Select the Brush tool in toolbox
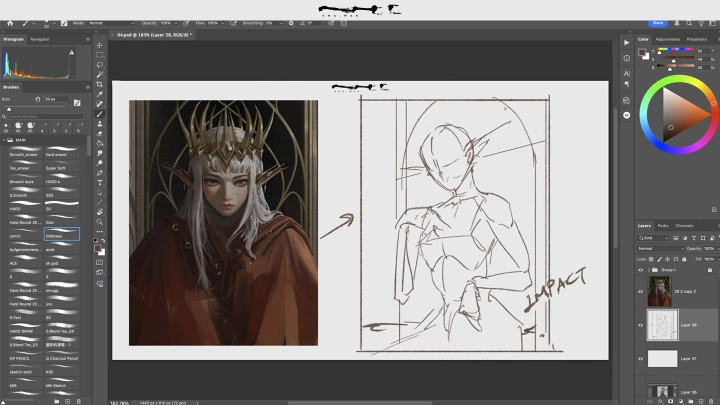The image size is (720, 405). 100,114
